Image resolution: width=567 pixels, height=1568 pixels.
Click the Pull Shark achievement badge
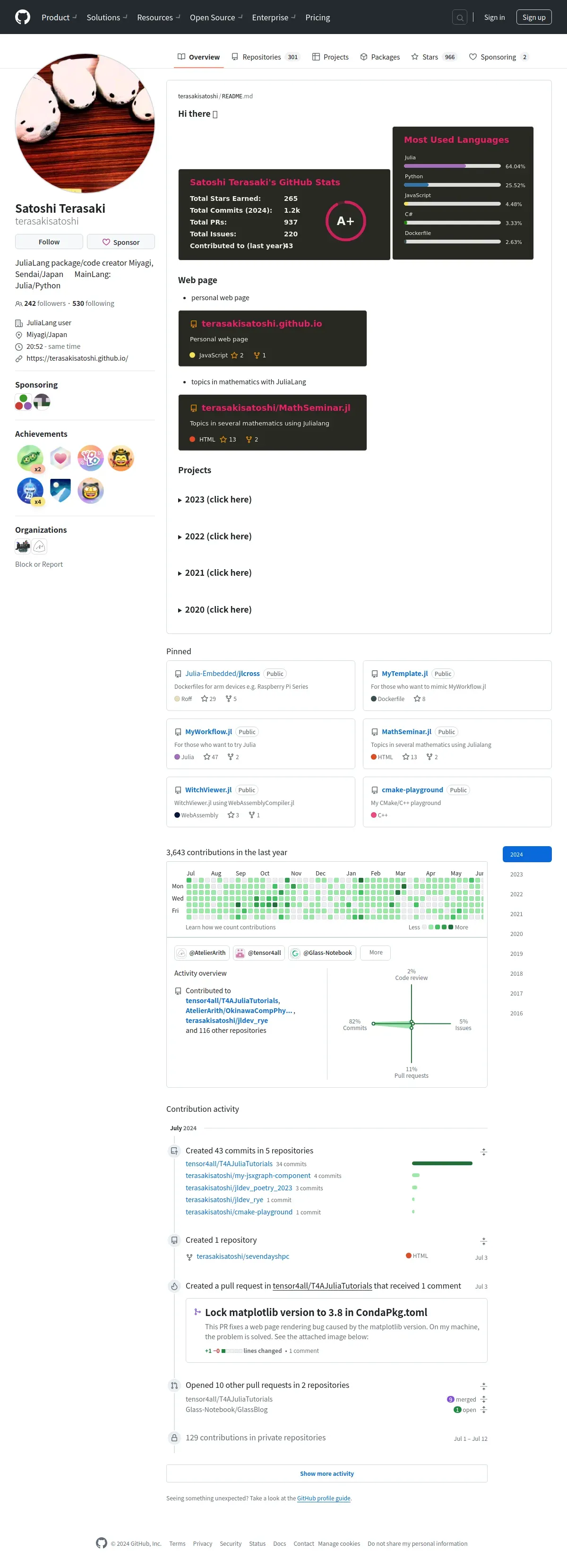pos(30,491)
